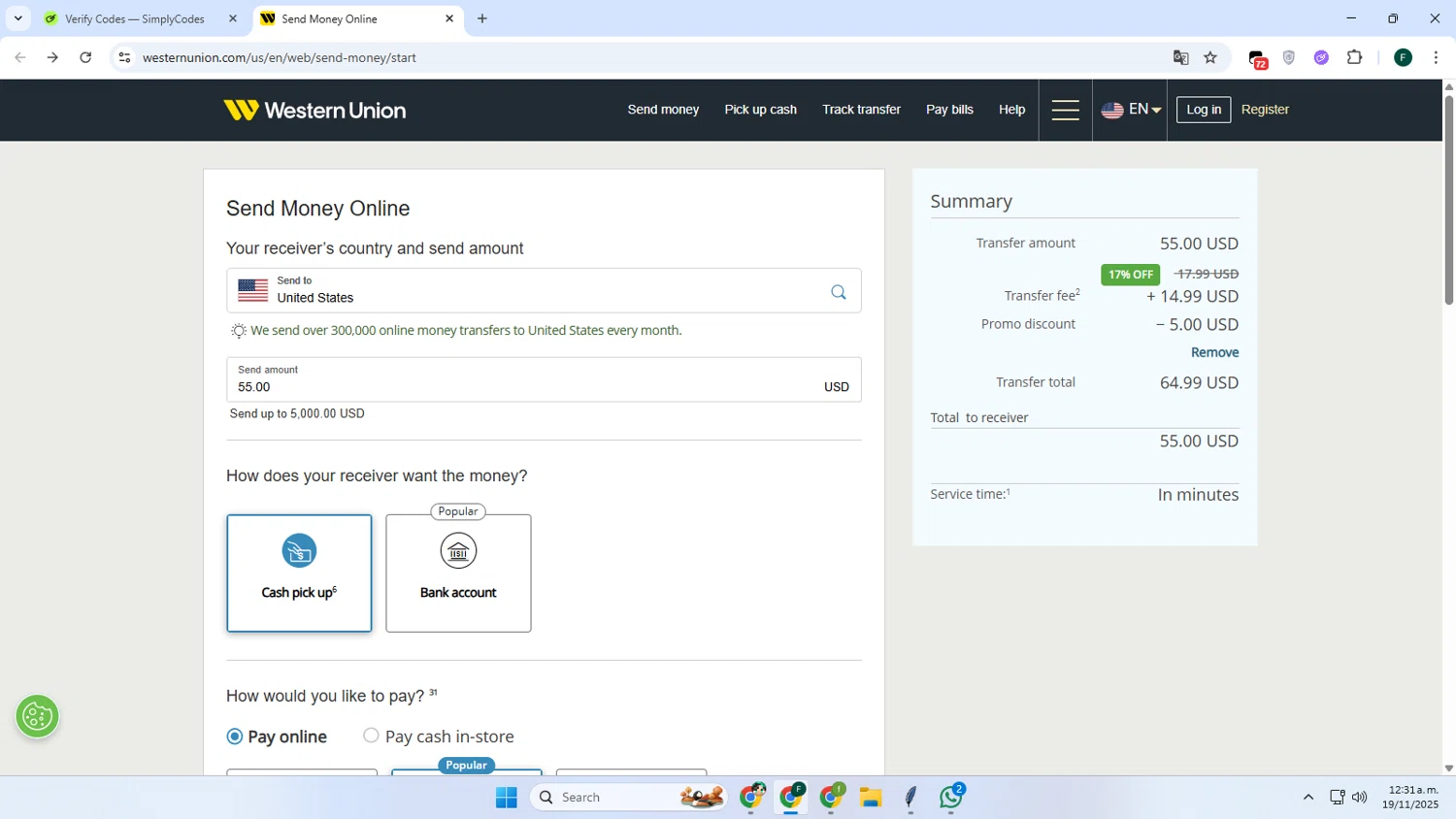Viewport: 1456px width, 819px height.
Task: Close the SimplyCodes tab
Action: click(x=233, y=18)
